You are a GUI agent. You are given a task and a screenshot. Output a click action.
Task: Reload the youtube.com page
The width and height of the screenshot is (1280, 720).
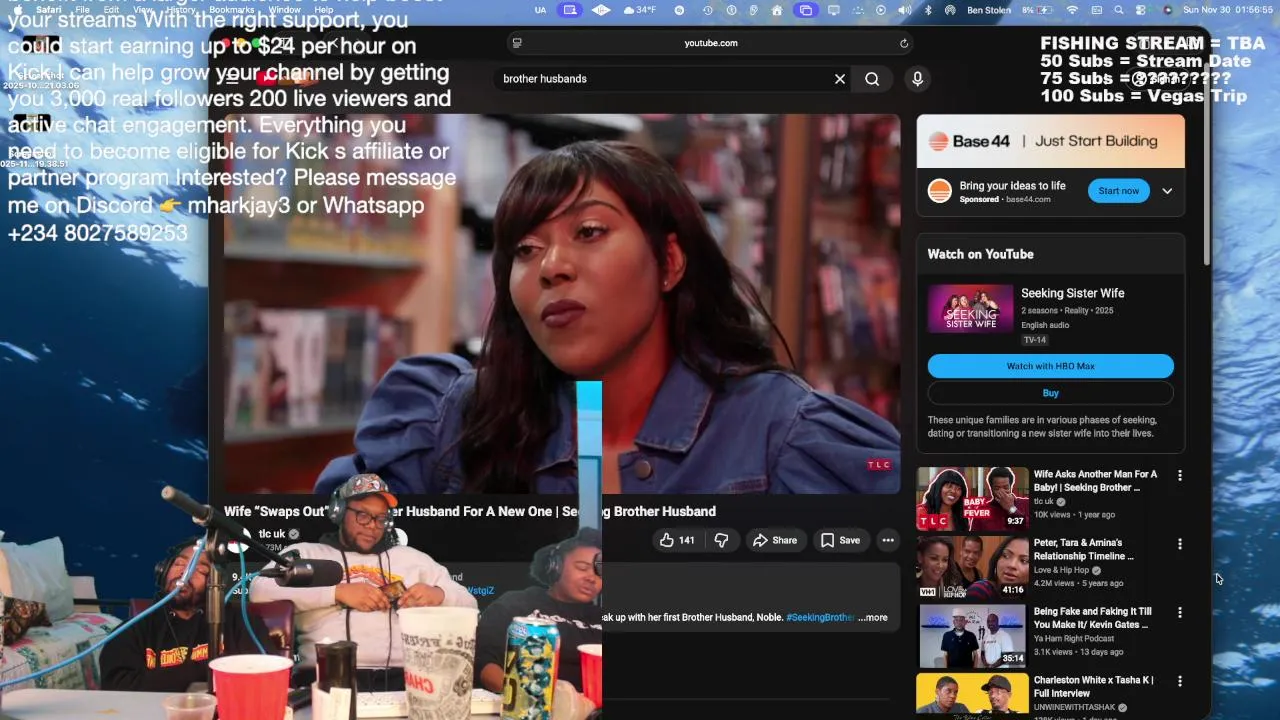[x=904, y=43]
